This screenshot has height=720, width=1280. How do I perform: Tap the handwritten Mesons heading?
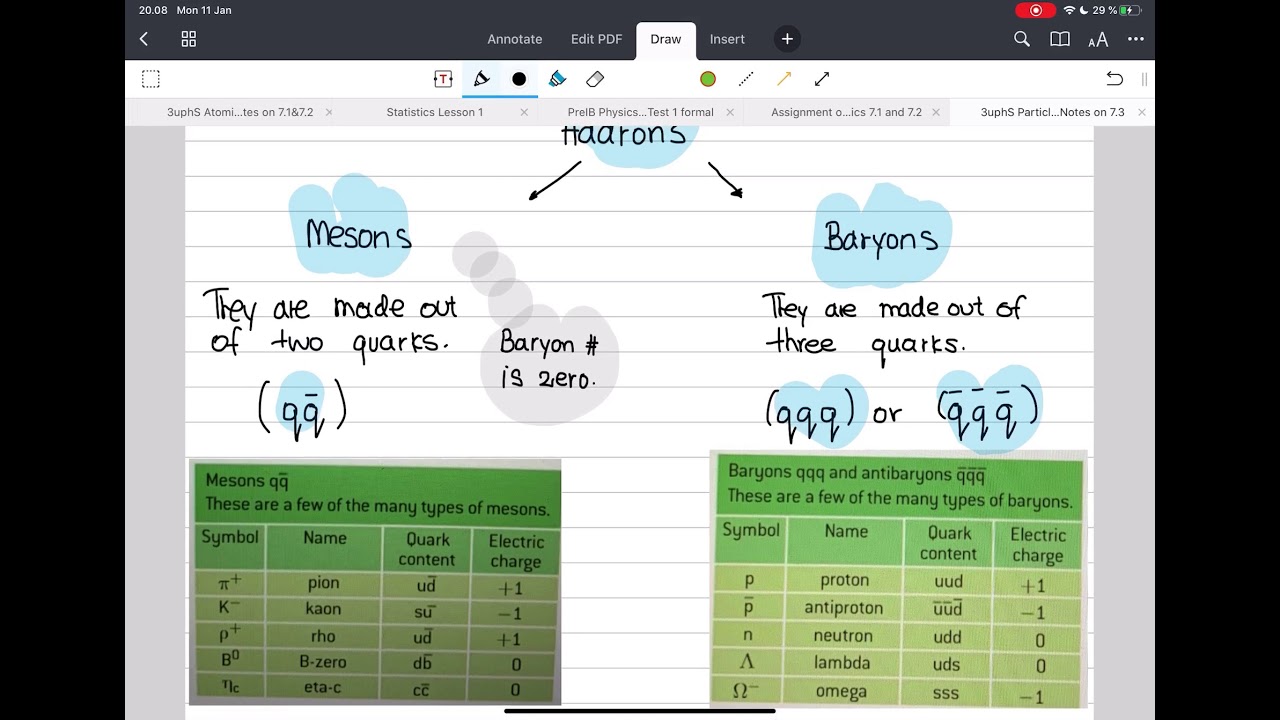pos(358,235)
